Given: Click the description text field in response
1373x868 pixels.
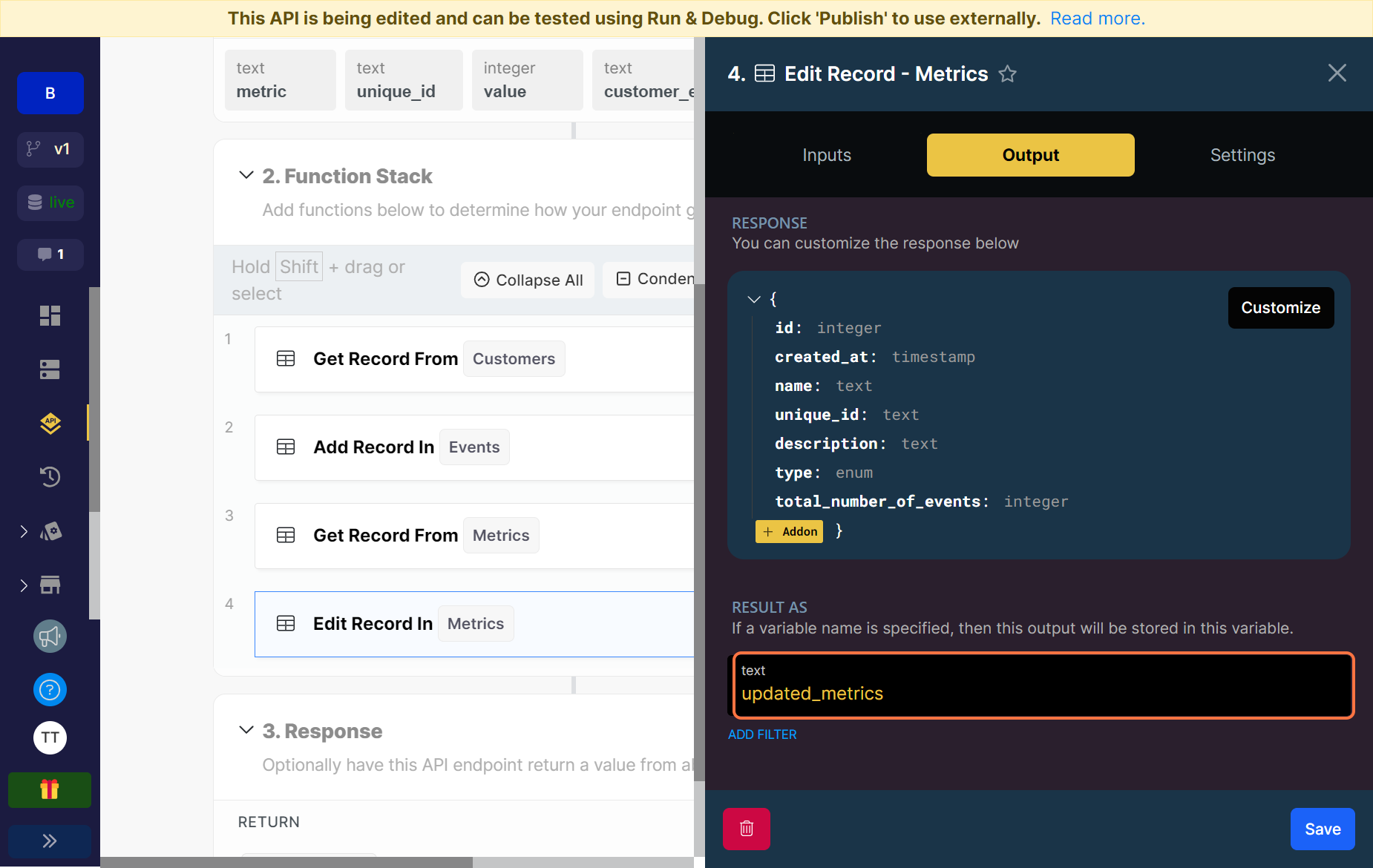Looking at the screenshot, I should pyautogui.click(x=856, y=444).
